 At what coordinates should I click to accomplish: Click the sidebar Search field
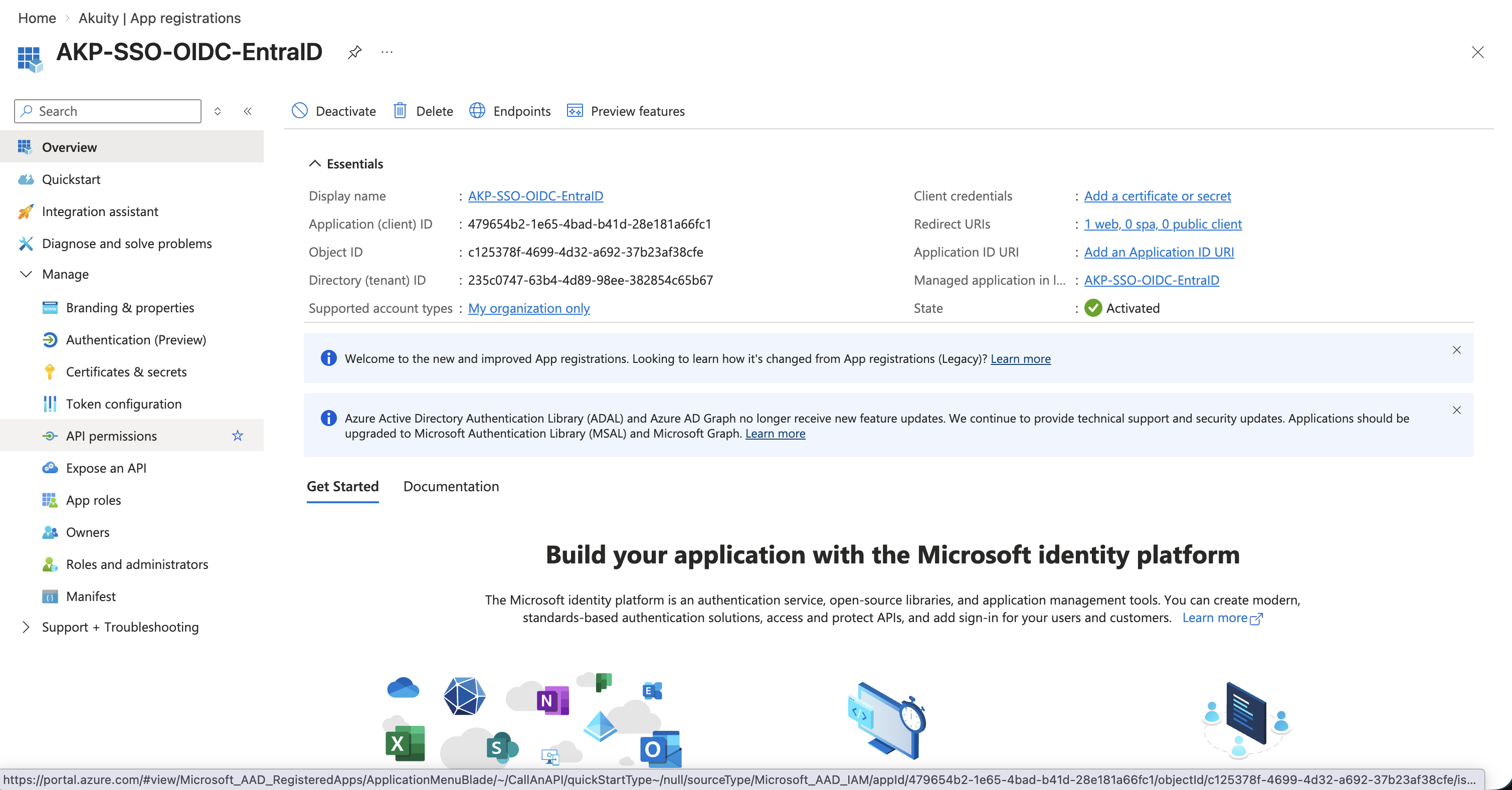click(x=108, y=111)
